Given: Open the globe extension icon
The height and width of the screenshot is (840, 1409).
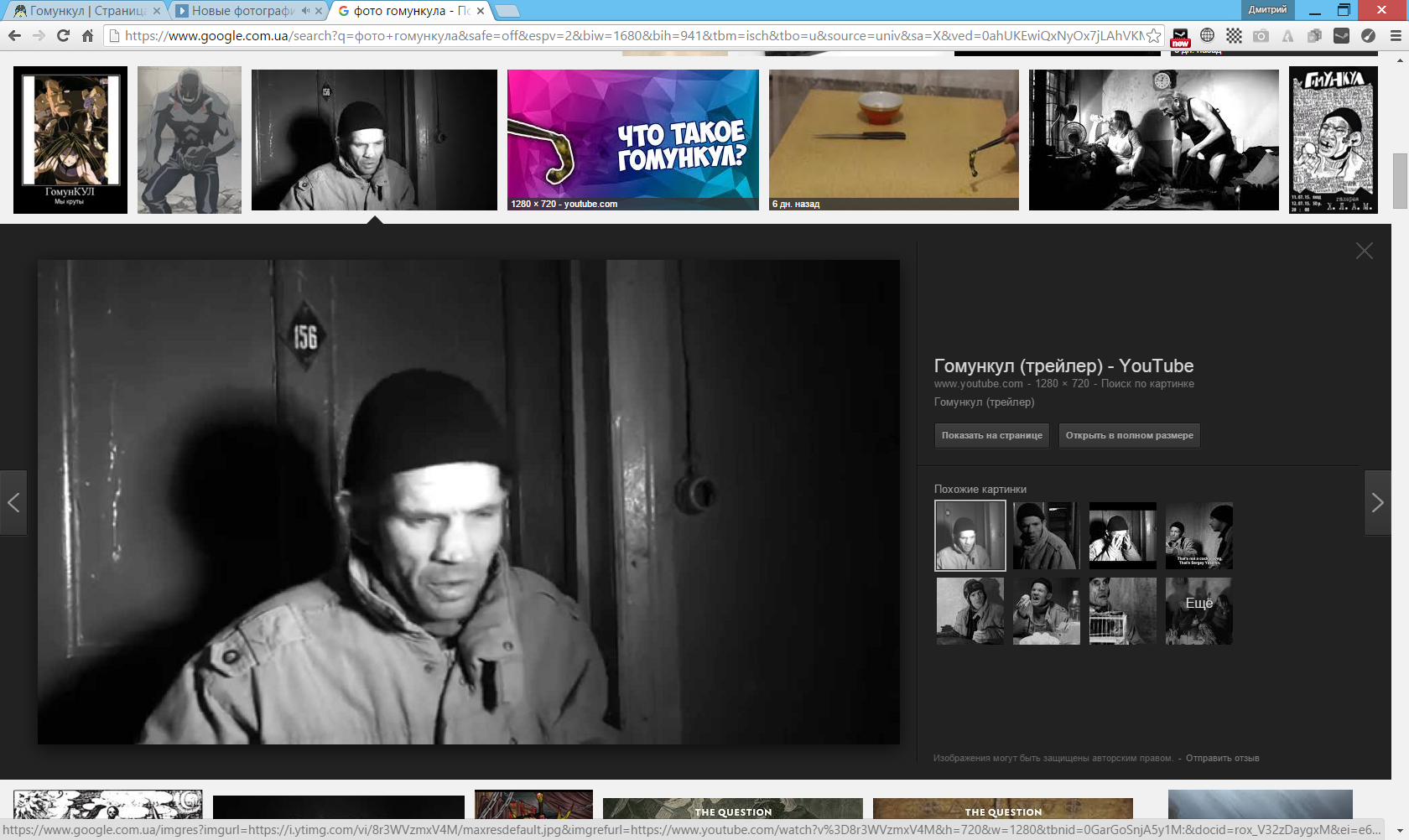Looking at the screenshot, I should coord(1207,35).
